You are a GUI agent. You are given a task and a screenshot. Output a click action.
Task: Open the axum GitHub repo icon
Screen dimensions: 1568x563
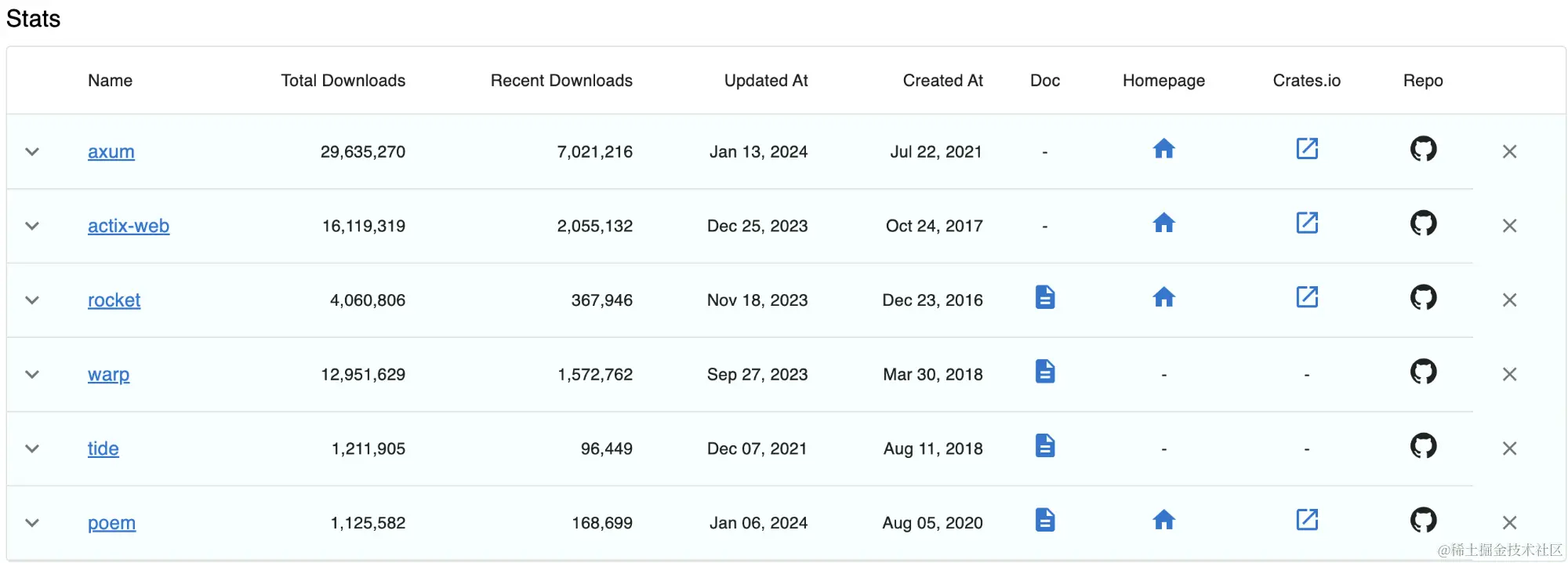pos(1423,148)
